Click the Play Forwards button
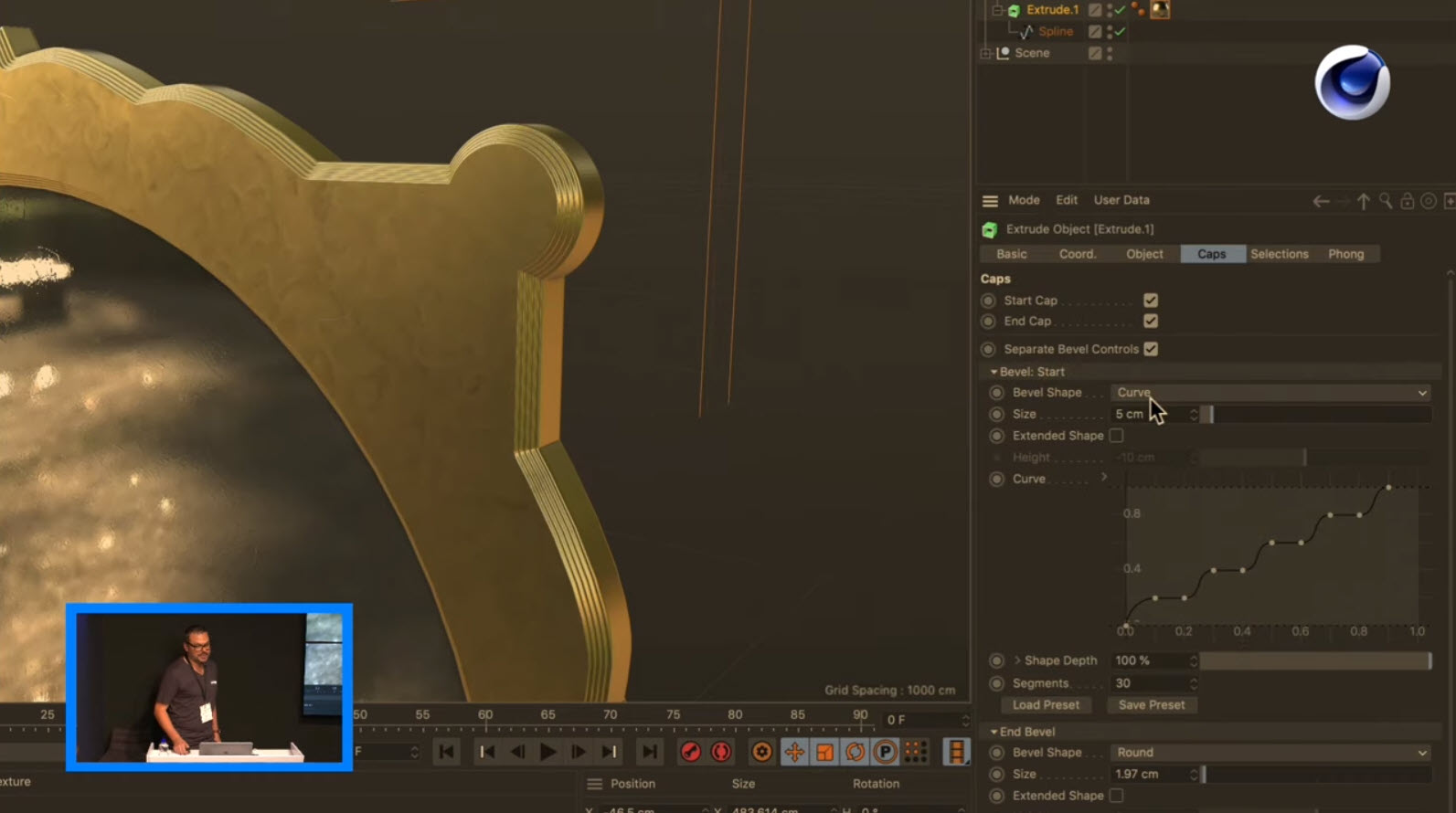The image size is (1456, 813). click(547, 752)
